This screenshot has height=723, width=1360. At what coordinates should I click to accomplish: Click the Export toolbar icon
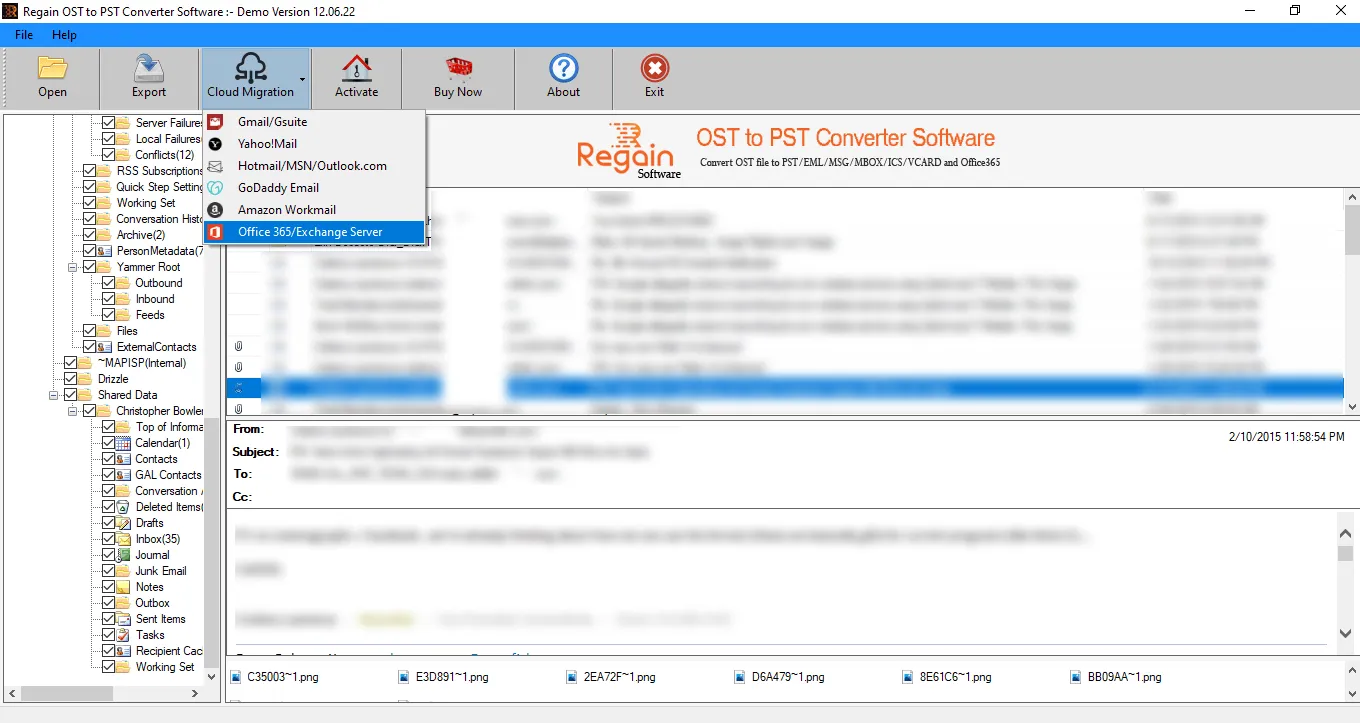149,68
